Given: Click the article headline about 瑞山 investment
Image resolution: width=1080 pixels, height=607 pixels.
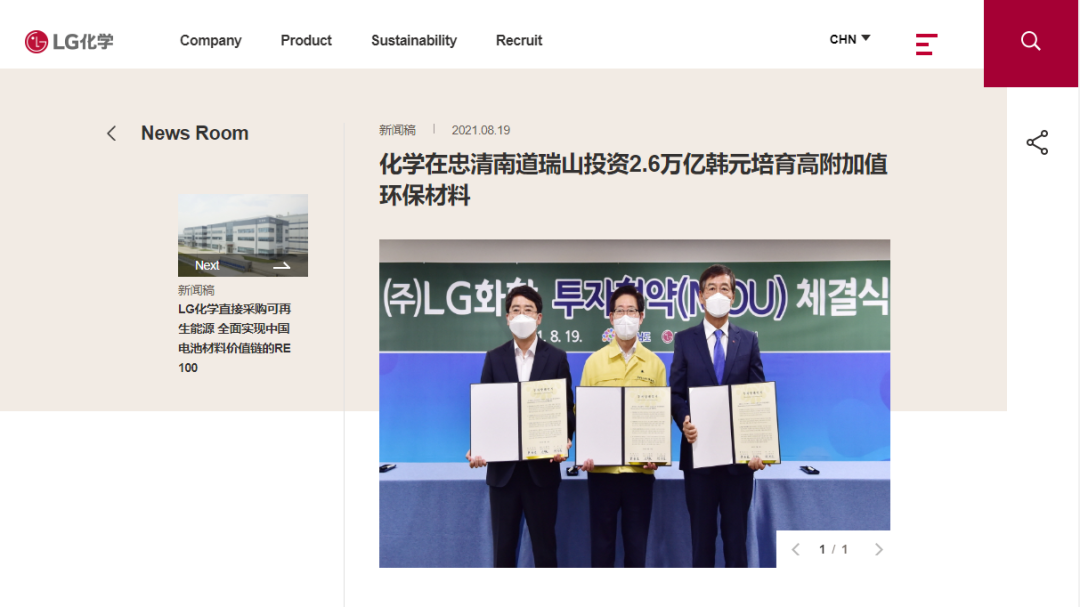Looking at the screenshot, I should (x=633, y=179).
